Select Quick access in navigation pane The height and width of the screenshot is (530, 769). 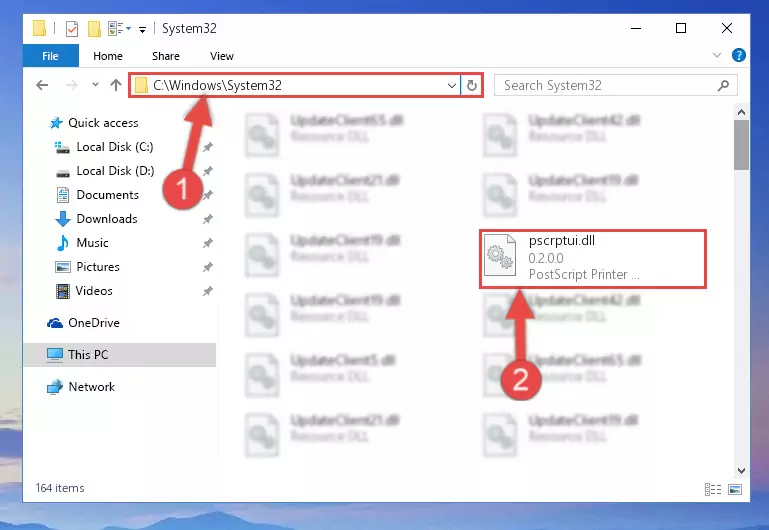click(103, 123)
